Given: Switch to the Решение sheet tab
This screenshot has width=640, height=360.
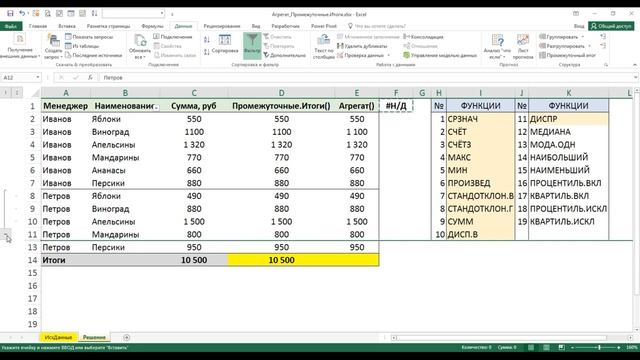Looking at the screenshot, I should click(94, 337).
